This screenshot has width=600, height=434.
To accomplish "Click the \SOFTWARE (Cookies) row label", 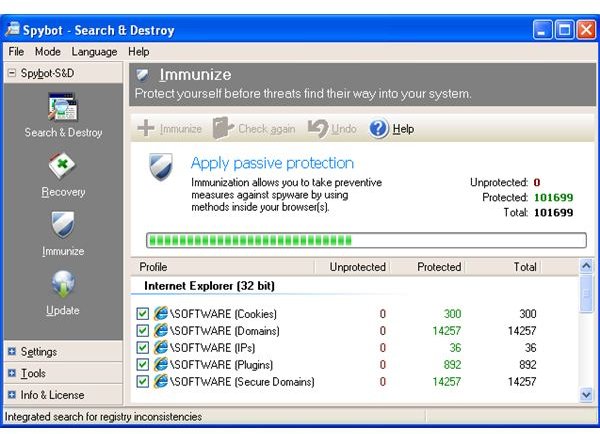I will pos(223,314).
